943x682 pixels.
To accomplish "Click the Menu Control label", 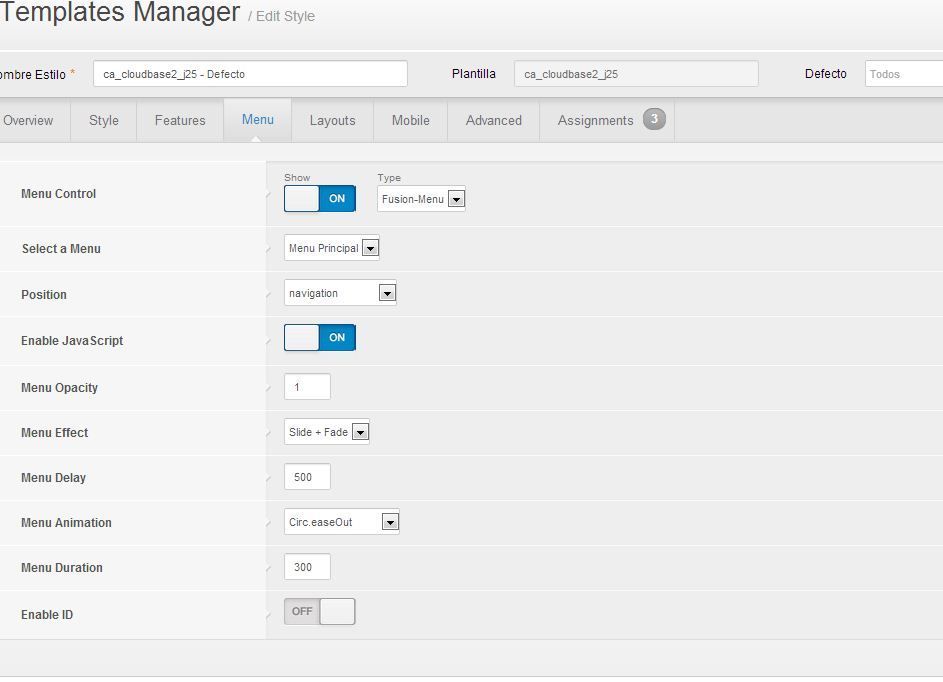I will pos(58,194).
